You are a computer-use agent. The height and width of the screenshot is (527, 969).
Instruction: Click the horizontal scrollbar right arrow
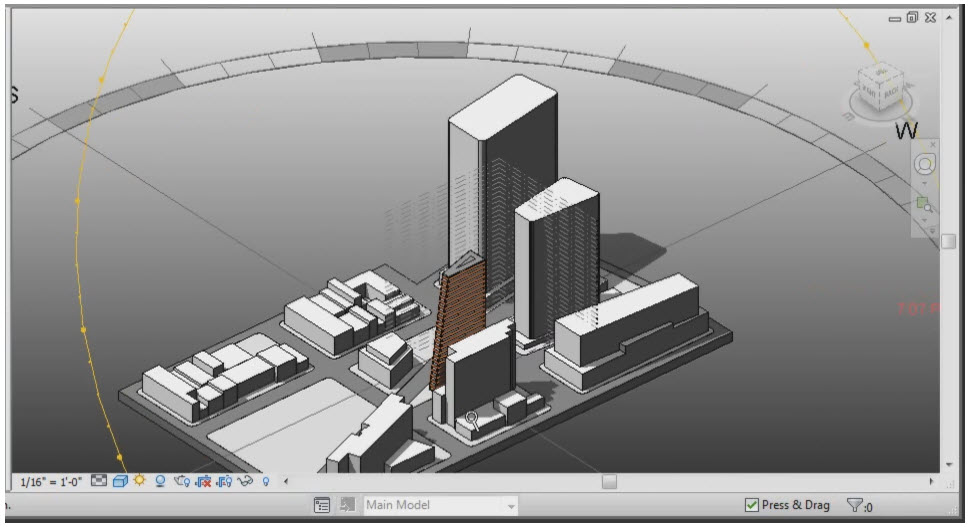(931, 481)
